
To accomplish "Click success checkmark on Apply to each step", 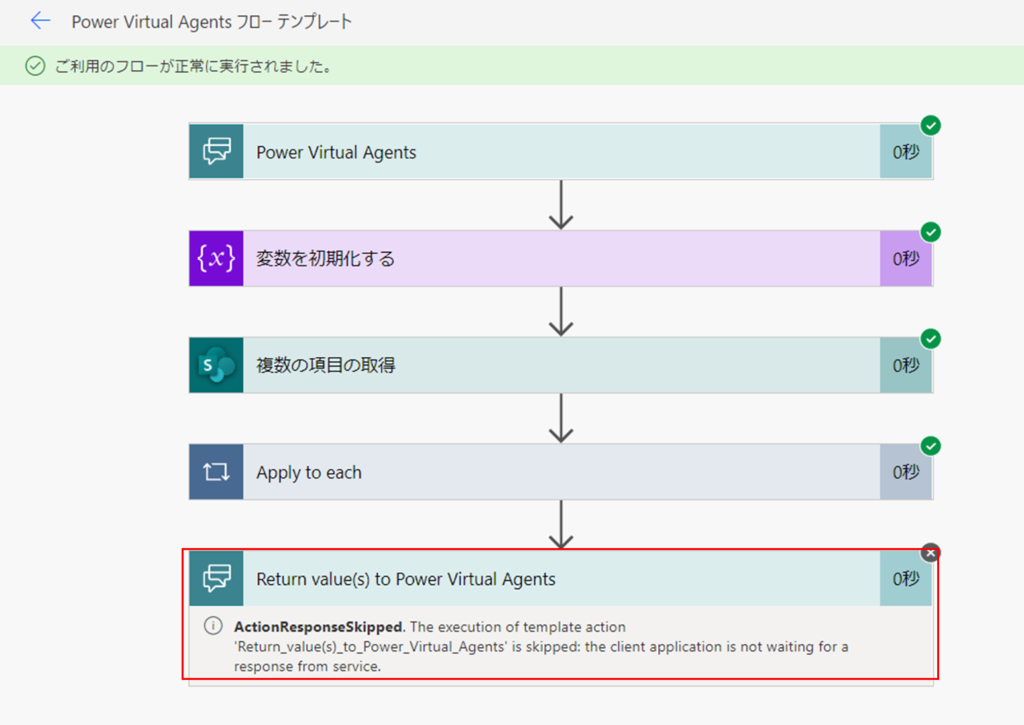I will (931, 445).
